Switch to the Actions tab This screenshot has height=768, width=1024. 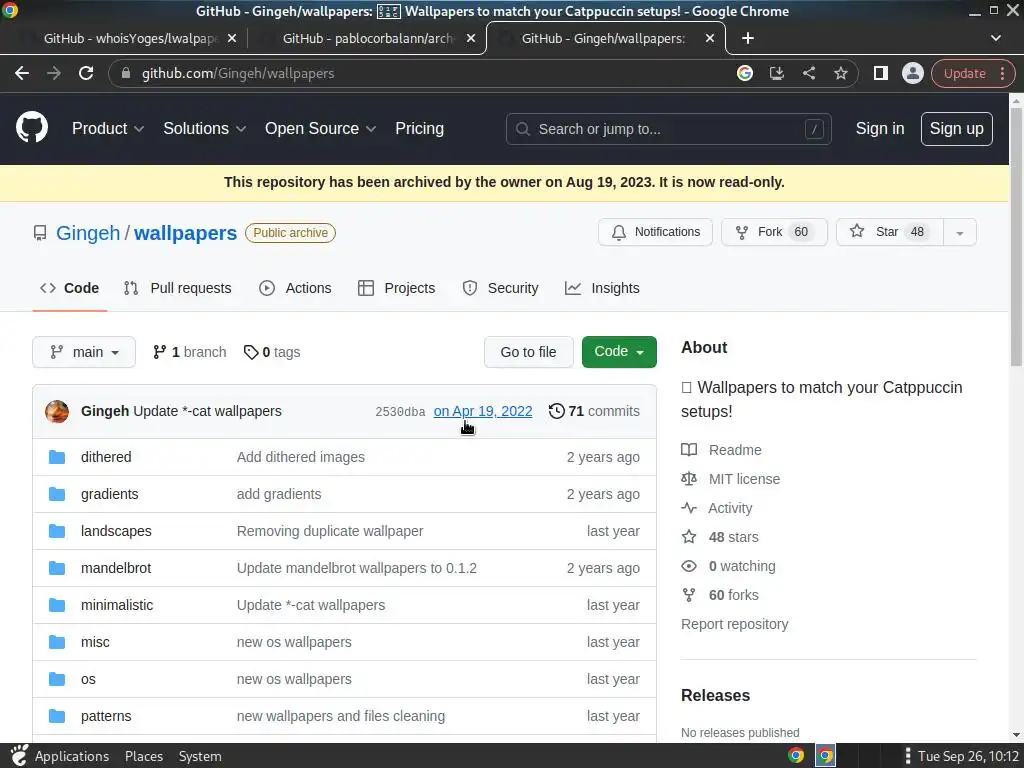coord(295,288)
